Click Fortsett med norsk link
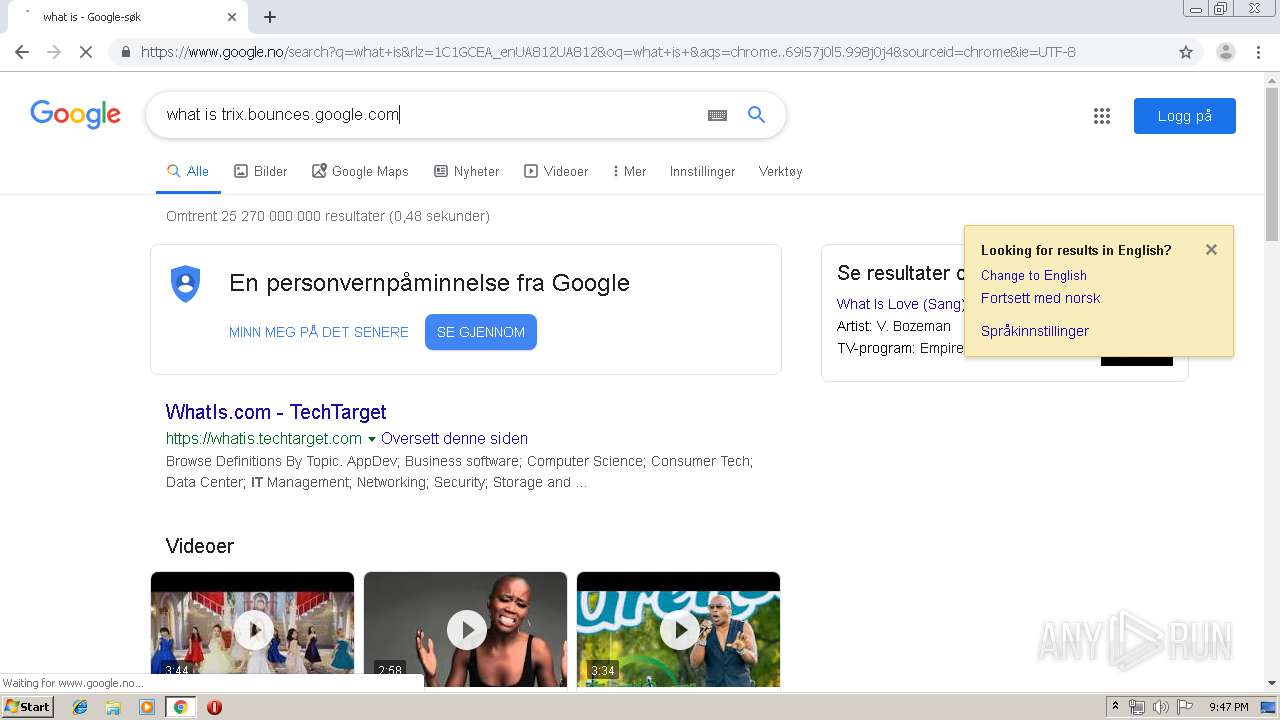The image size is (1280, 720). tap(1040, 298)
